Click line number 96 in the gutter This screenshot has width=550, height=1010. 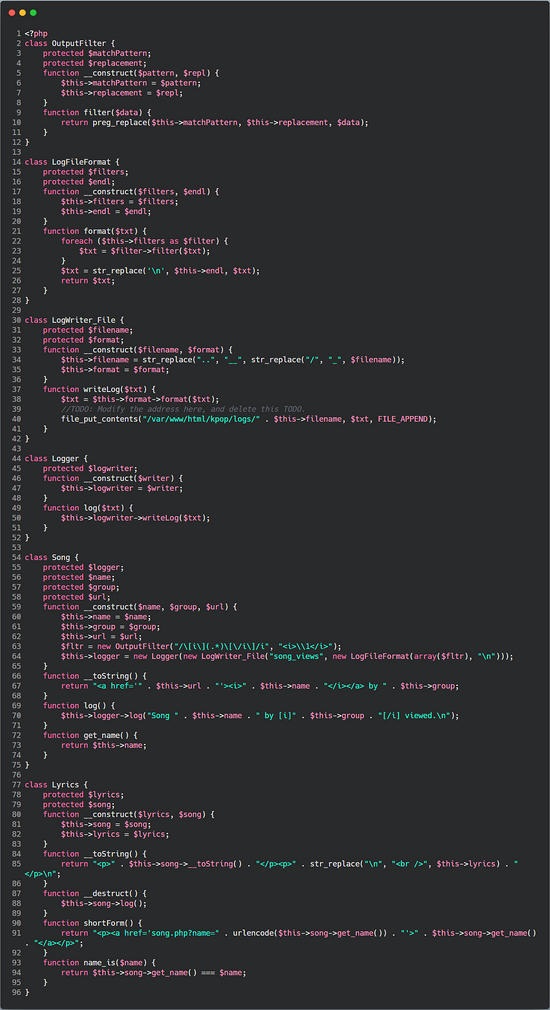click(x=17, y=993)
